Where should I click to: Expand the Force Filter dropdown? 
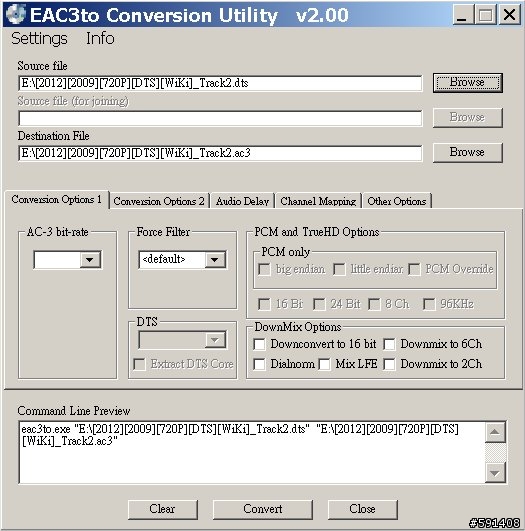(215, 260)
